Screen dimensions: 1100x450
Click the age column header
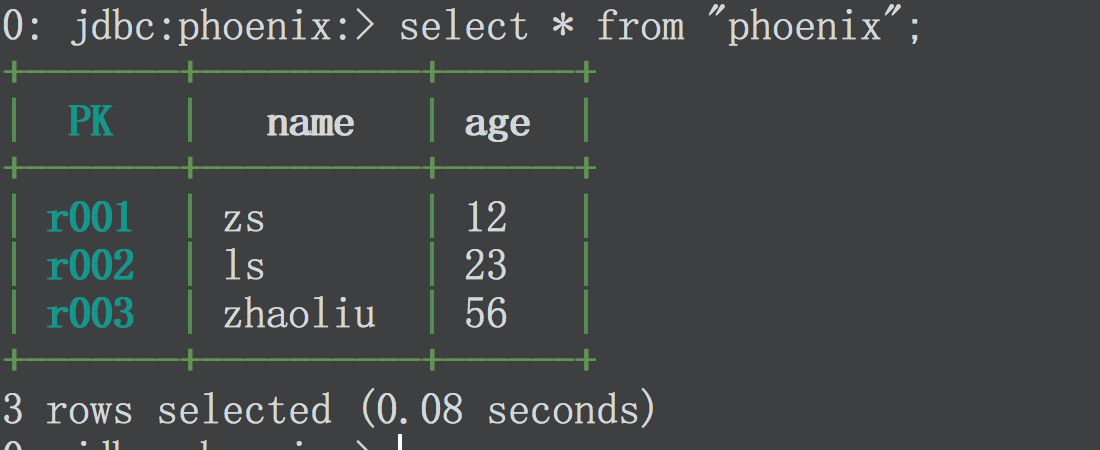497,125
